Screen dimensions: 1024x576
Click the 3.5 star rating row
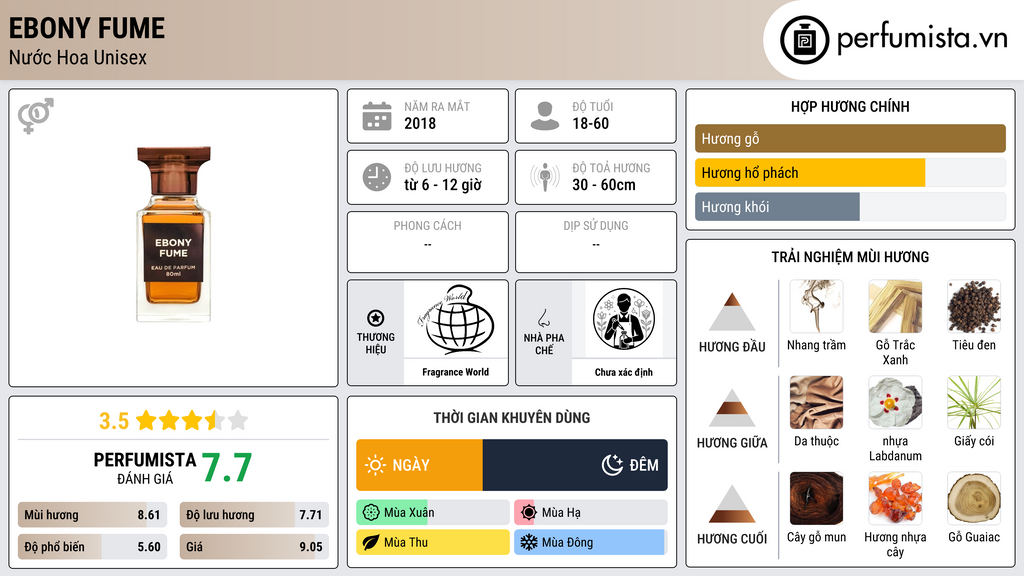tap(174, 421)
